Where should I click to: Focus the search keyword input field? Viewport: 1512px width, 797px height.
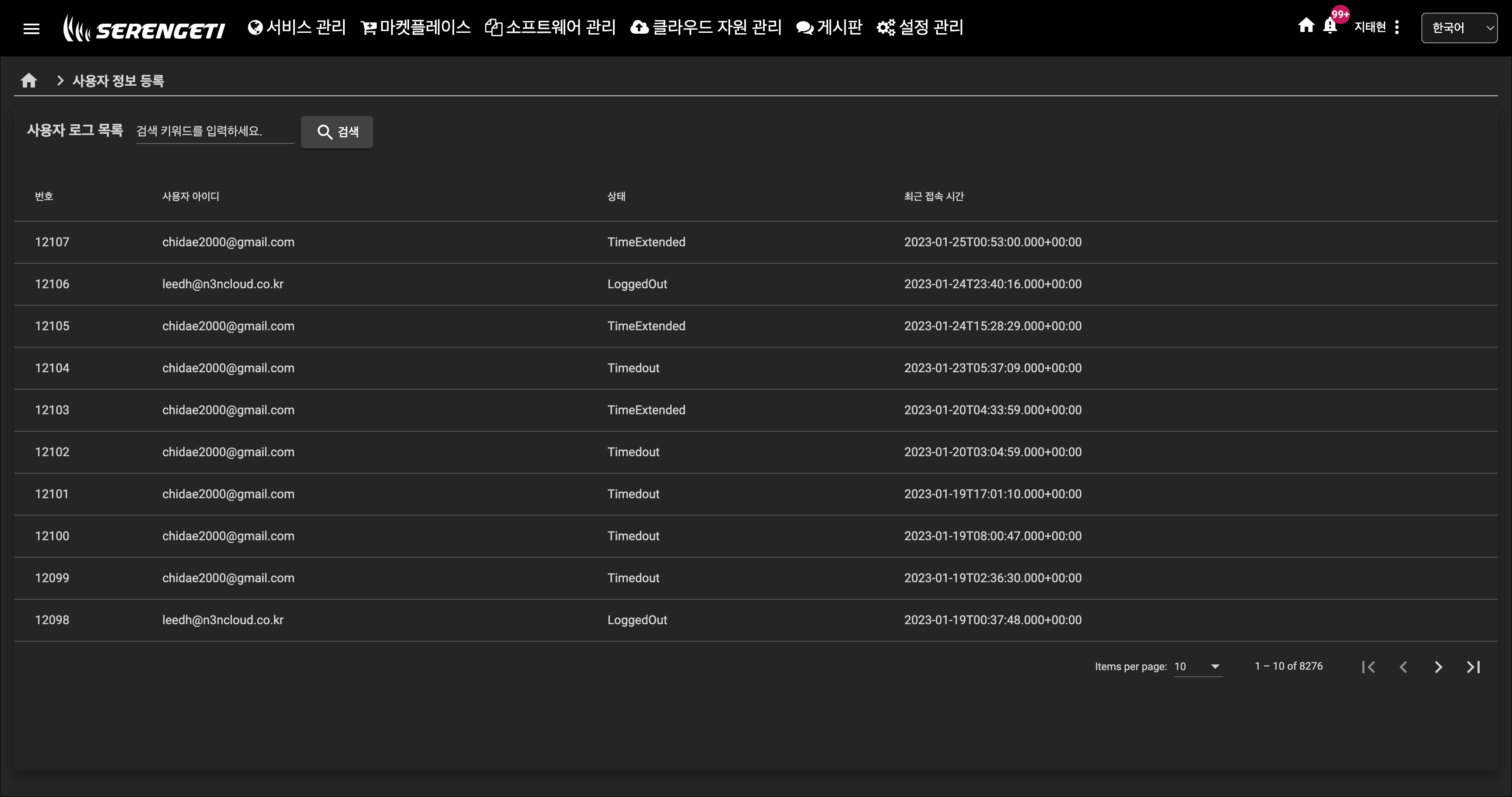click(x=214, y=131)
